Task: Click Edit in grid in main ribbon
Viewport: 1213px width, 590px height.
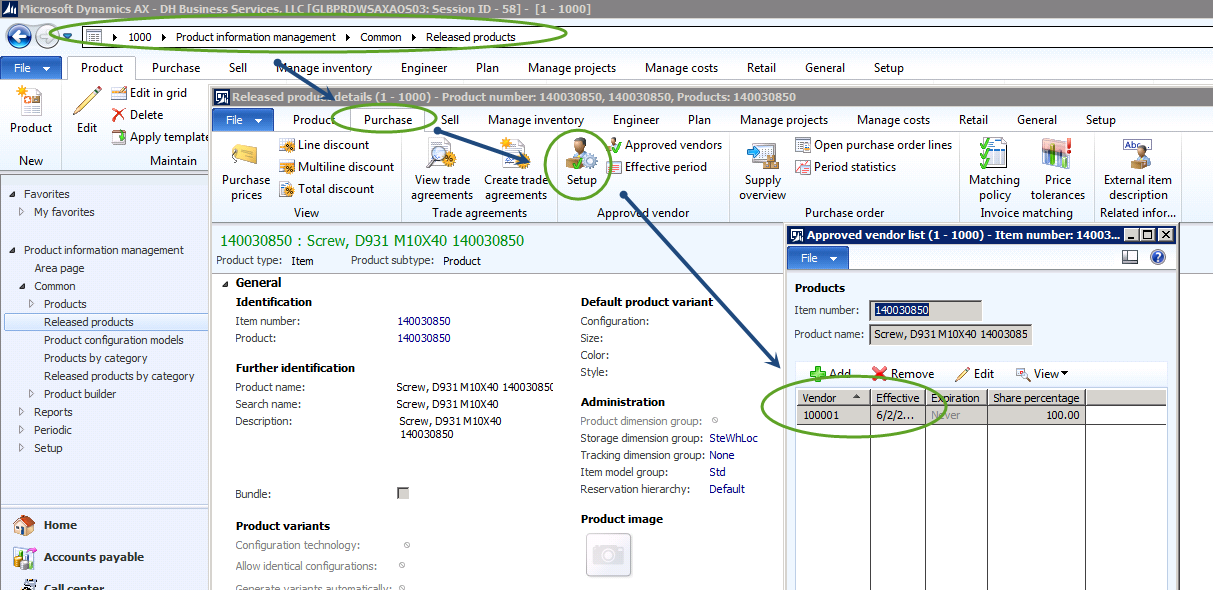Action: click(x=148, y=93)
